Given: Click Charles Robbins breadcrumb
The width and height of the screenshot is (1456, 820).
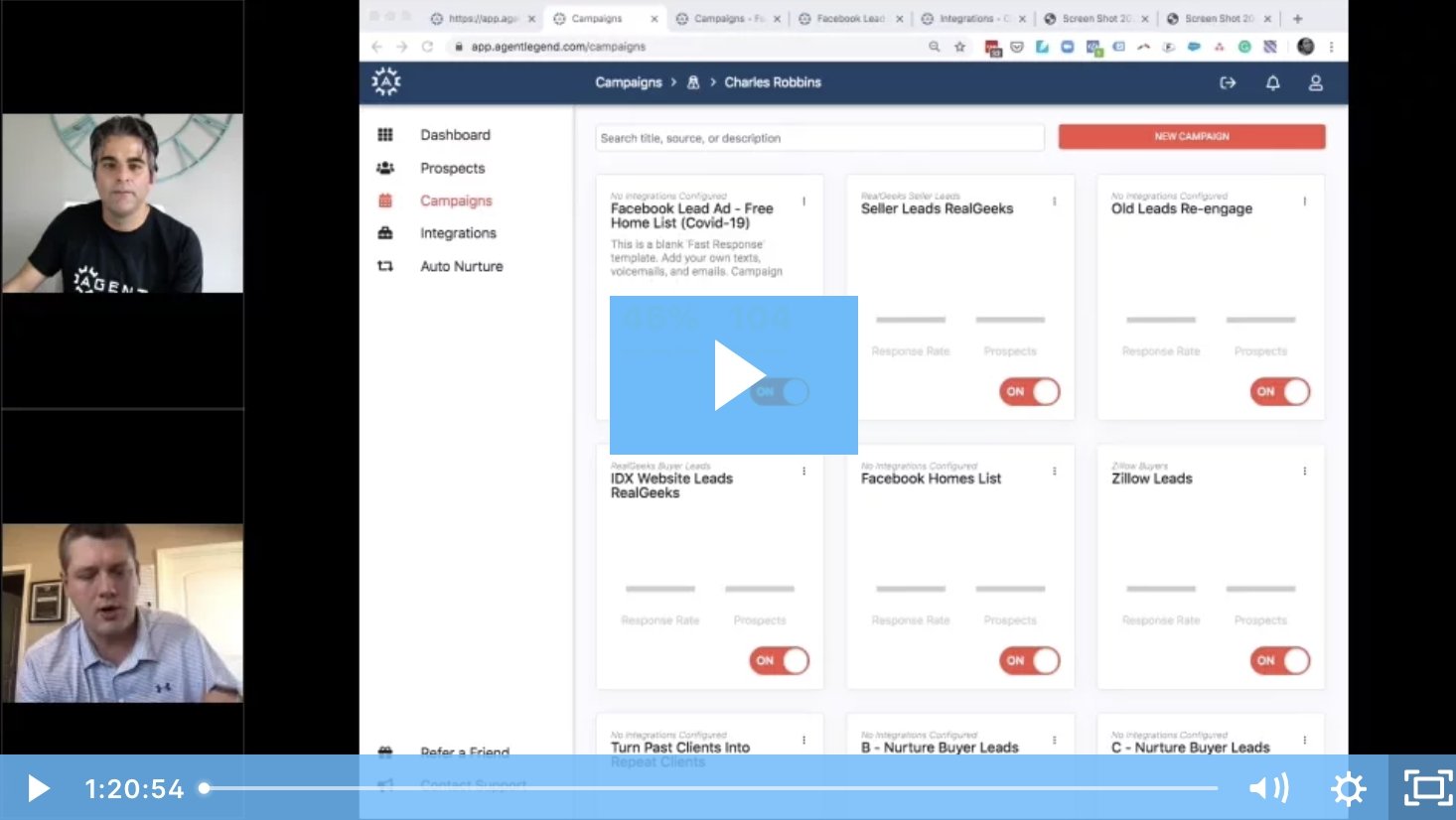Looking at the screenshot, I should coord(773,82).
